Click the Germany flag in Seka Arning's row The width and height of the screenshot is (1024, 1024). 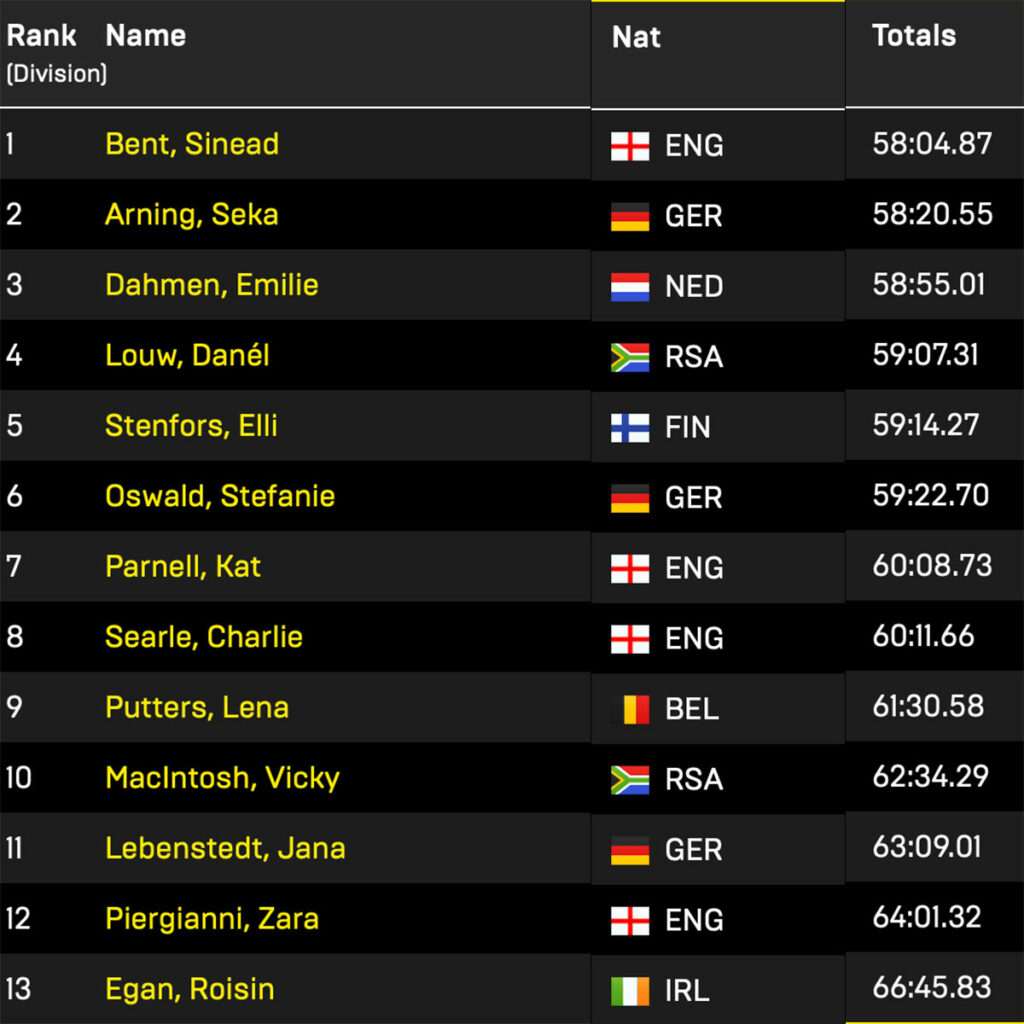point(630,216)
